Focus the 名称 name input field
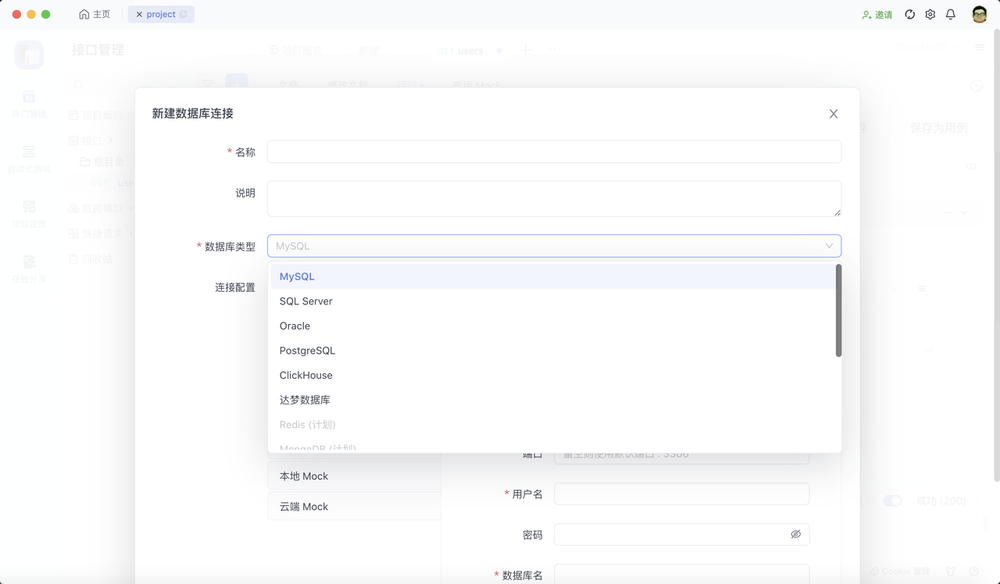 [x=554, y=152]
